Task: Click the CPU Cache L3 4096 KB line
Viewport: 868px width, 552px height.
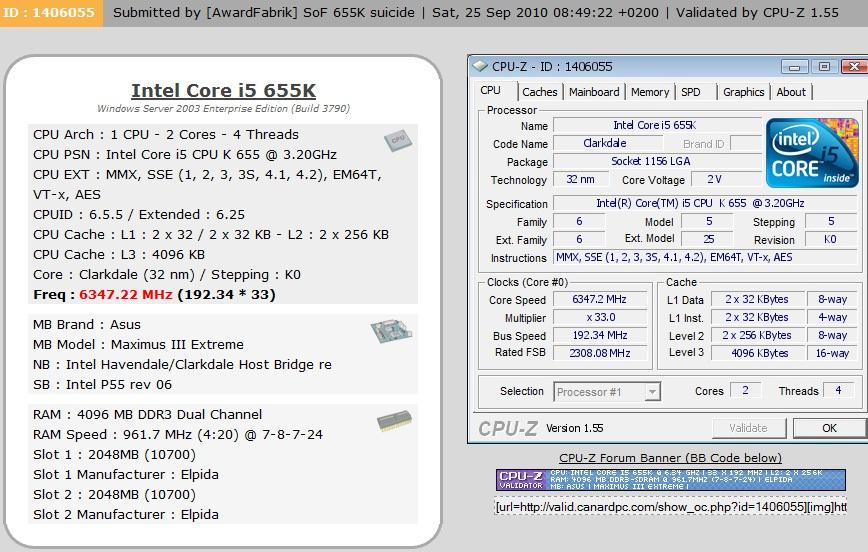Action: (x=119, y=255)
